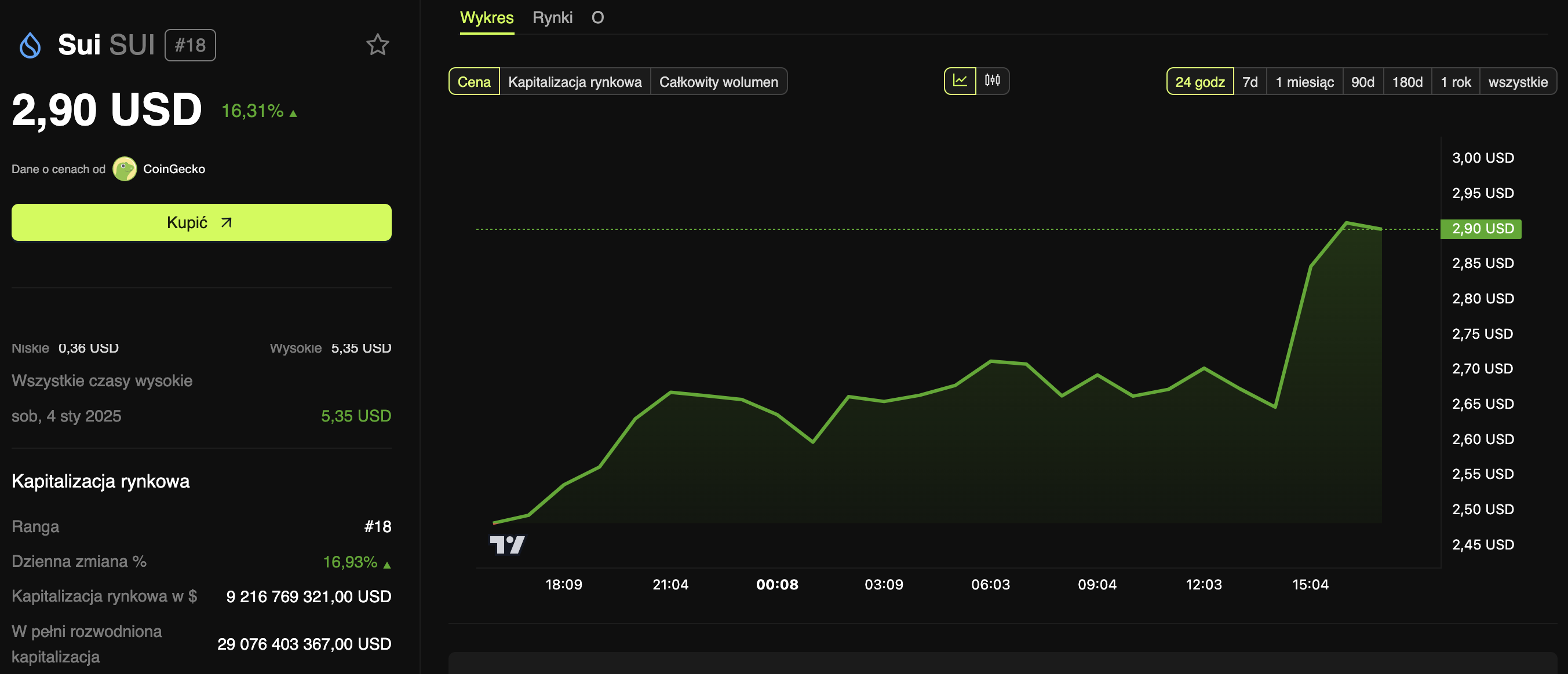Open the CoinGecko data source link
The height and width of the screenshot is (674, 1568).
click(174, 169)
